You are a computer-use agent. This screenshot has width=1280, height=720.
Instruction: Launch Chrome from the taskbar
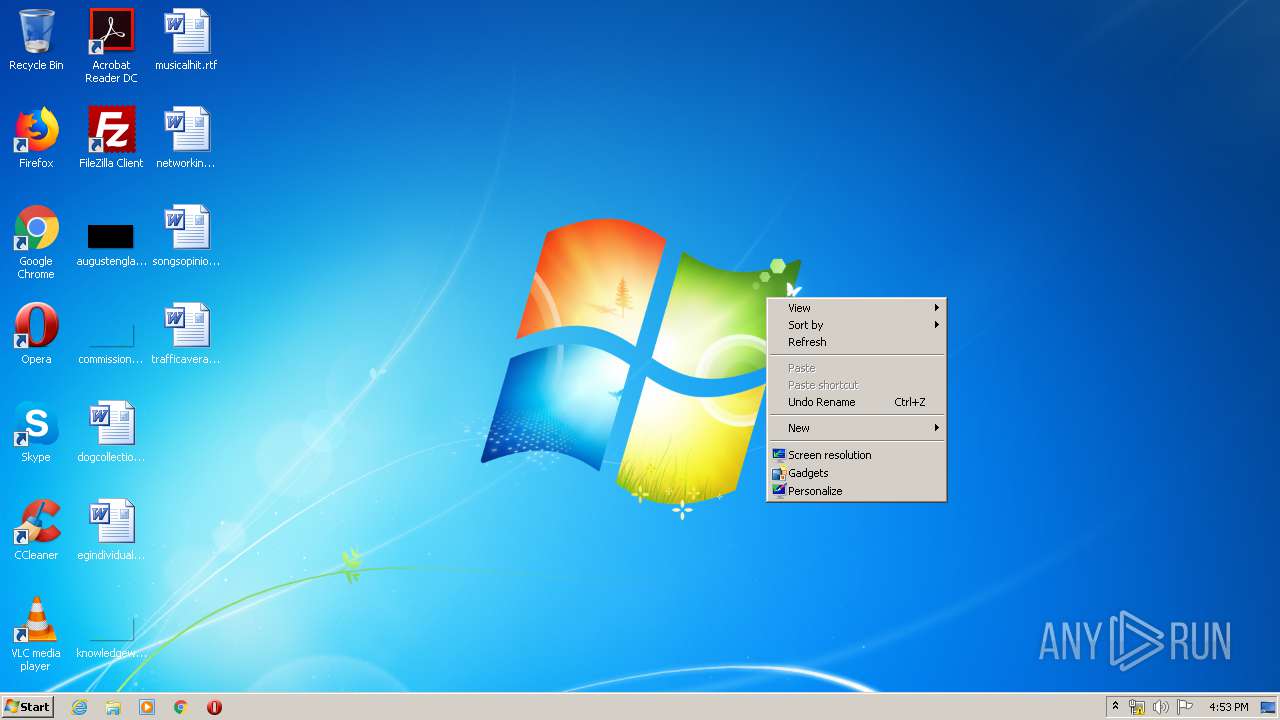[x=181, y=707]
